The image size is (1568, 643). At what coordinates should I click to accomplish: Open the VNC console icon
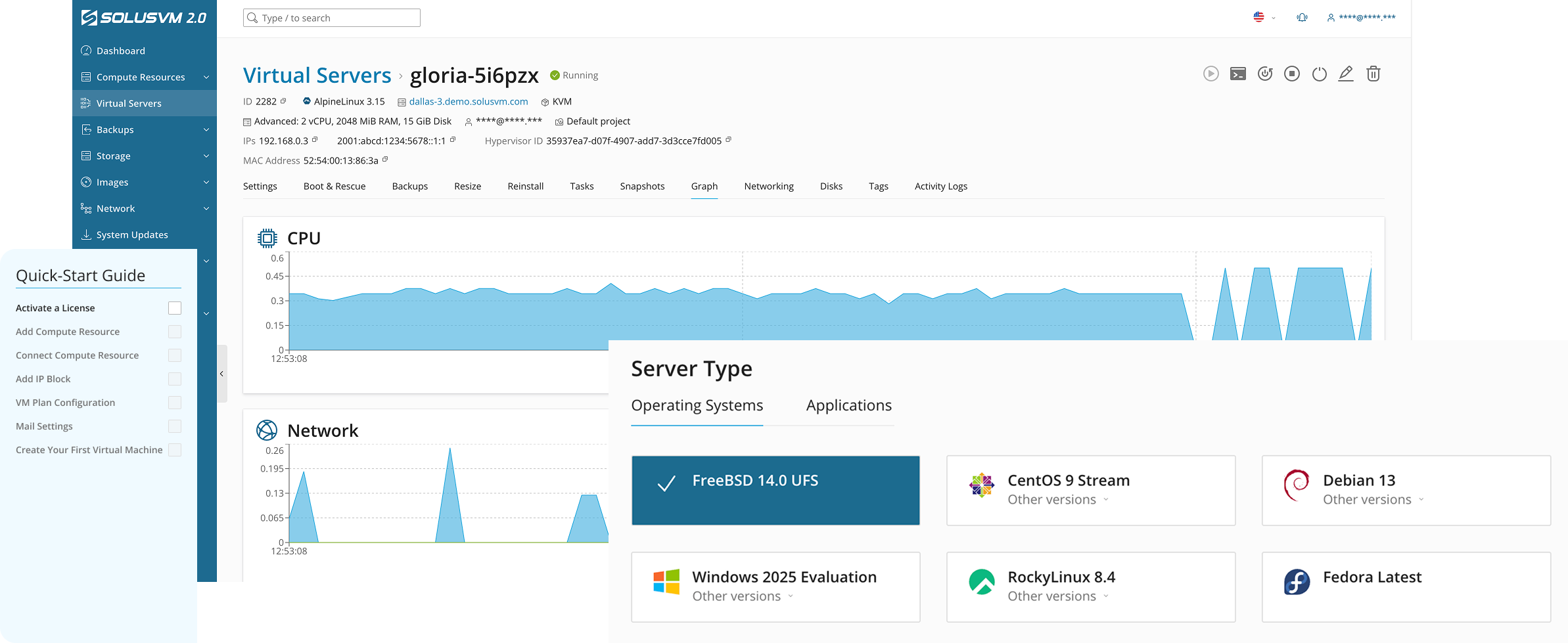pyautogui.click(x=1238, y=74)
